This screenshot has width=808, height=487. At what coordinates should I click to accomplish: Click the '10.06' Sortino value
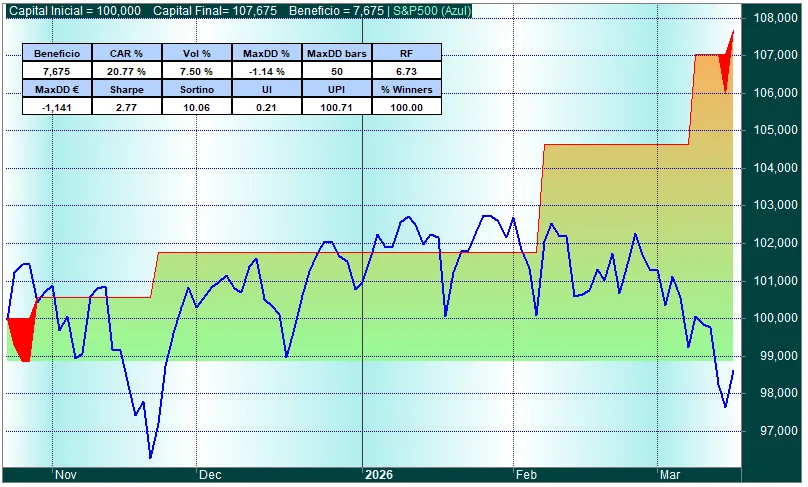point(197,107)
